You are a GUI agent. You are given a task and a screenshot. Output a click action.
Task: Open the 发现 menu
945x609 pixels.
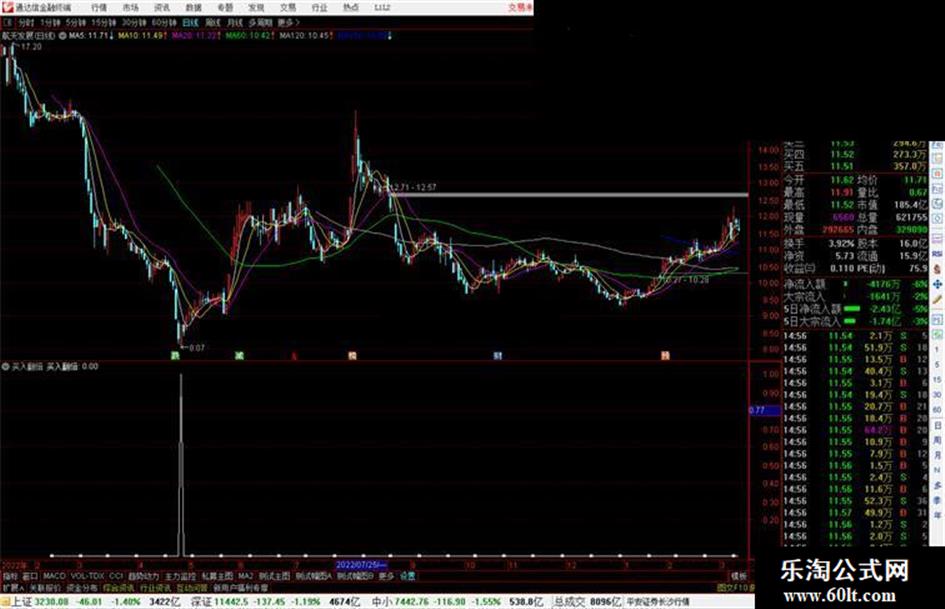pyautogui.click(x=256, y=8)
